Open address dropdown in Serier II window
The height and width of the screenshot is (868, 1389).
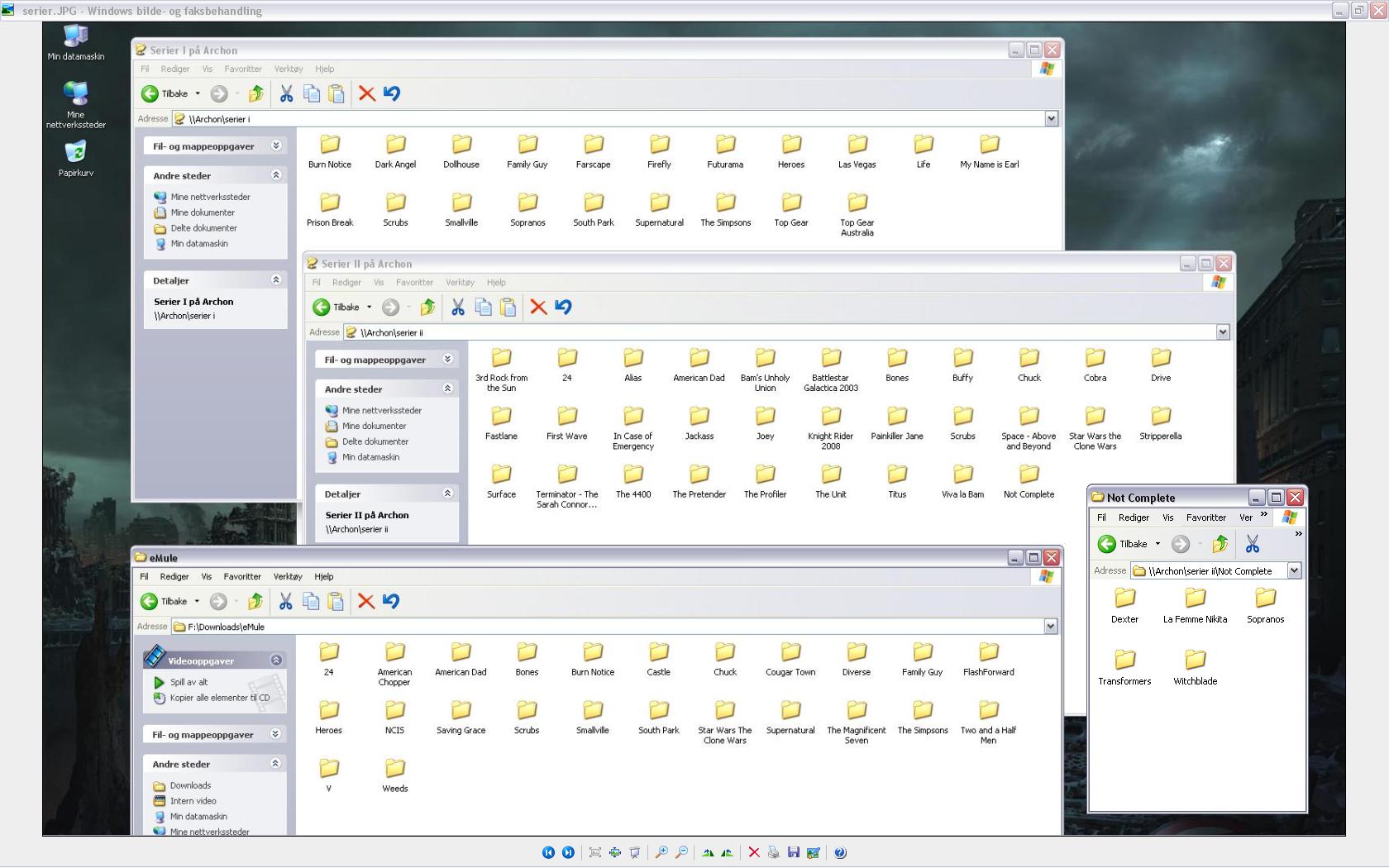(x=1222, y=331)
